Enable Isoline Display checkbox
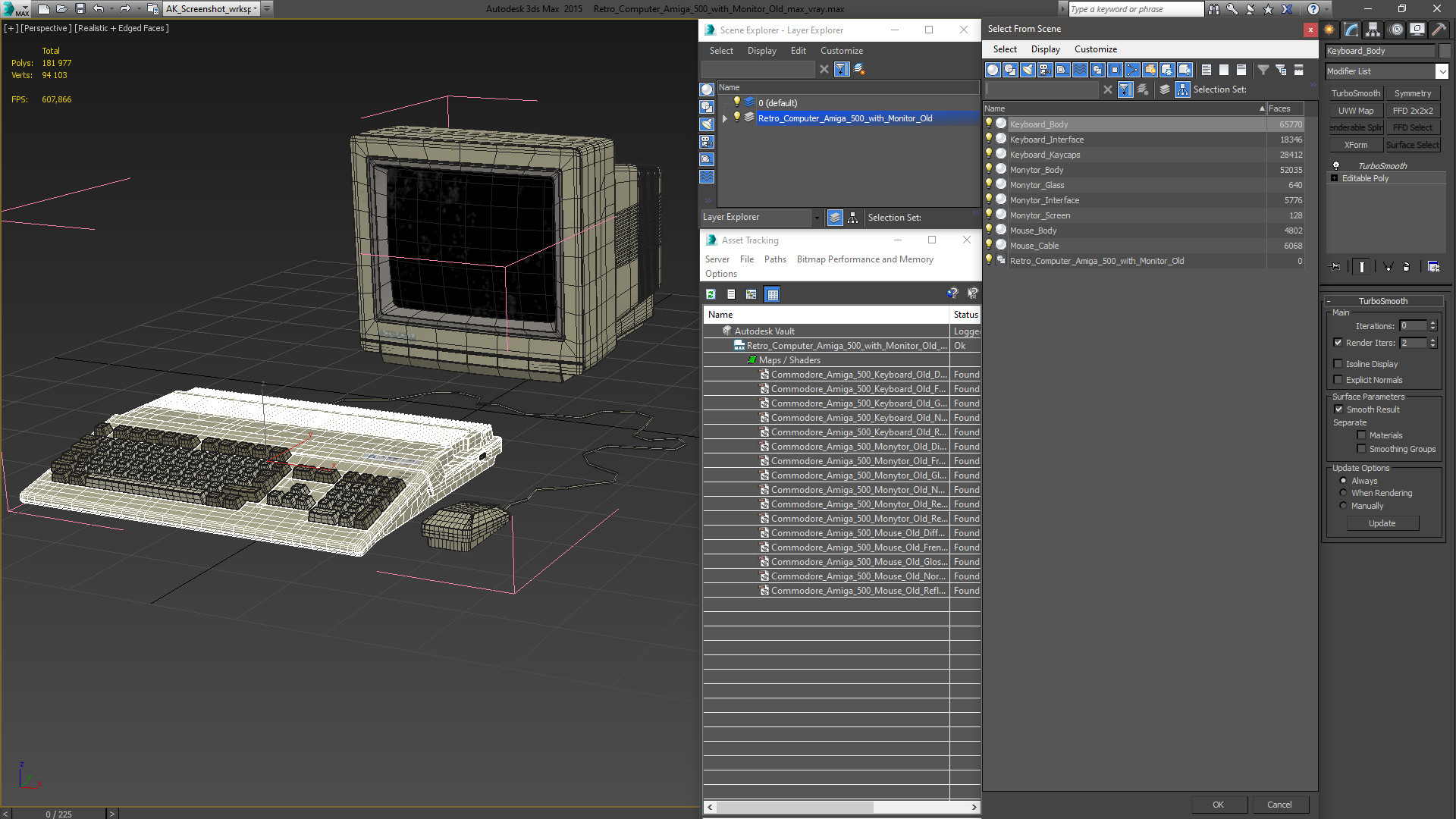This screenshot has width=1456, height=819. click(1338, 364)
